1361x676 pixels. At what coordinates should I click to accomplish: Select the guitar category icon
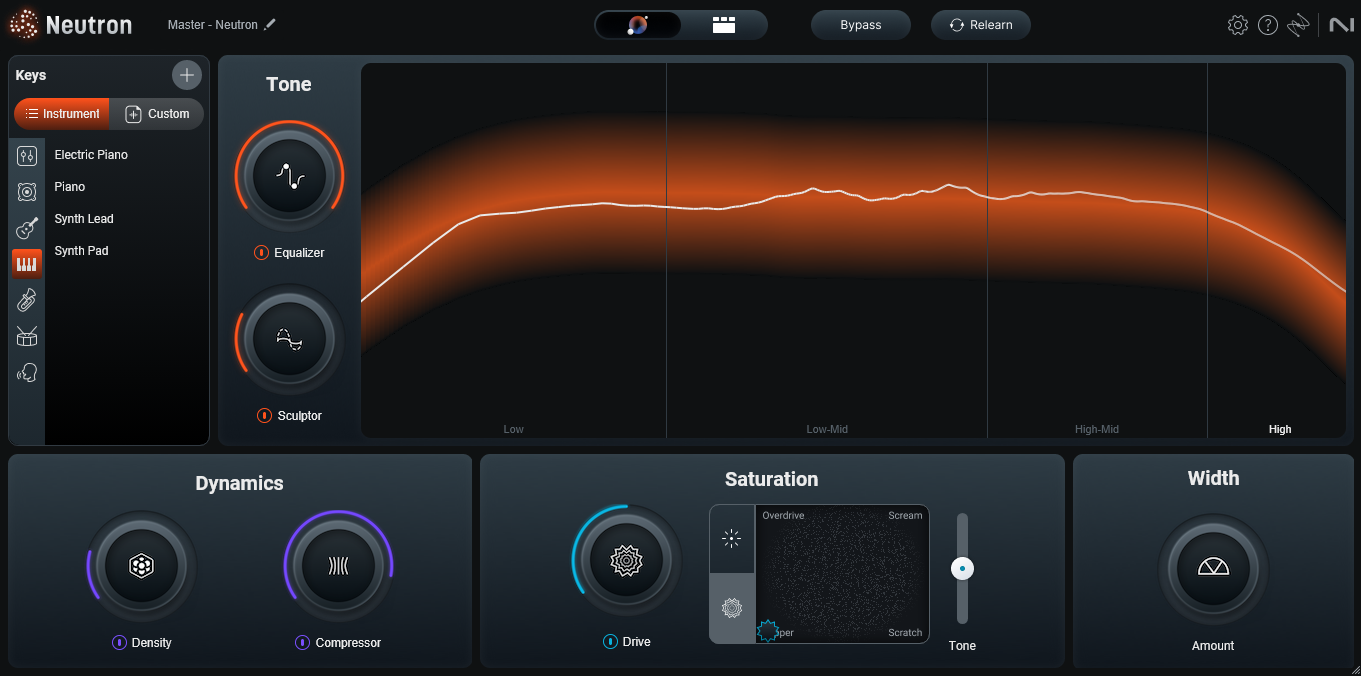27,227
